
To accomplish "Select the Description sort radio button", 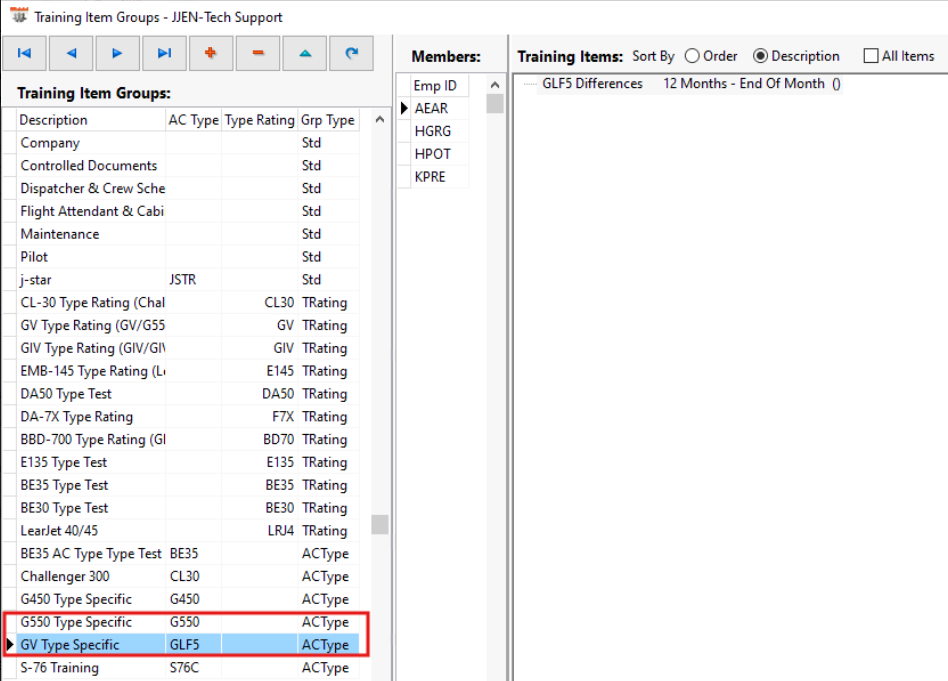I will 760,56.
